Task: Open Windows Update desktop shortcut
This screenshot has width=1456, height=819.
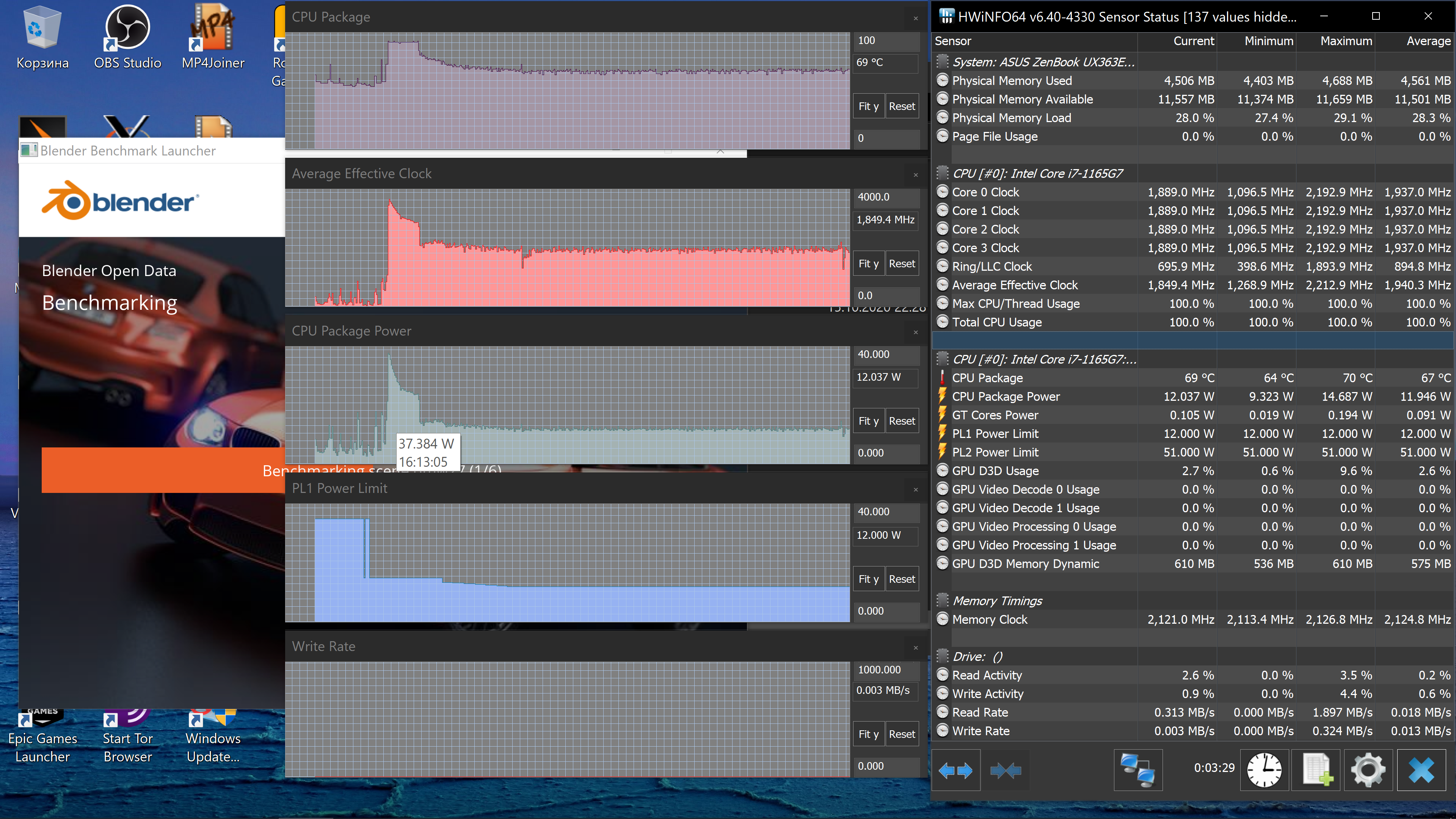Action: tap(213, 736)
